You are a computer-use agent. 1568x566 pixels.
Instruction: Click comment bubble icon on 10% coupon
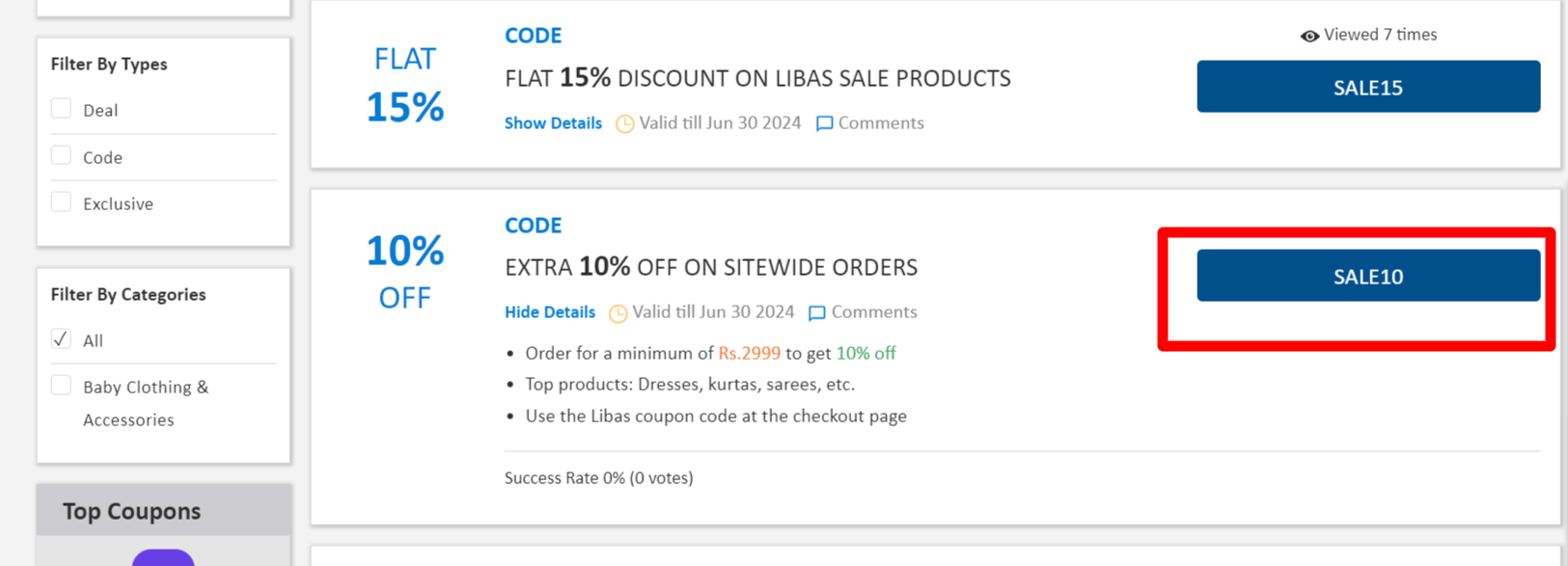(816, 312)
